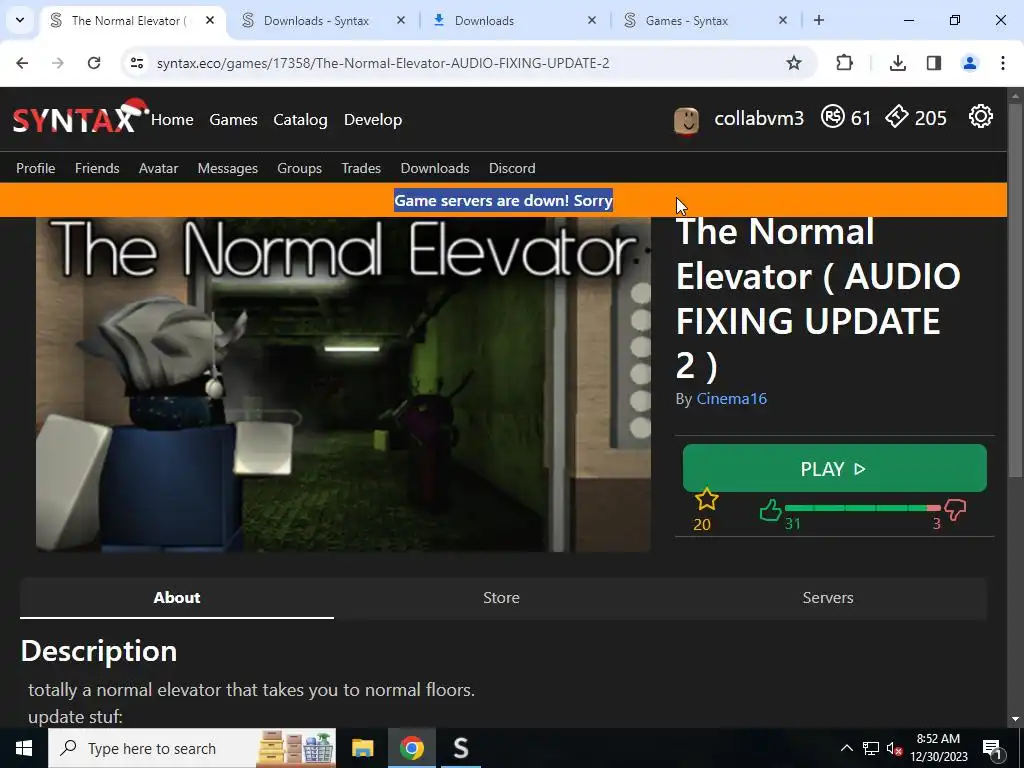Click Game servers are down banner text
Image resolution: width=1024 pixels, height=768 pixels.
click(504, 200)
